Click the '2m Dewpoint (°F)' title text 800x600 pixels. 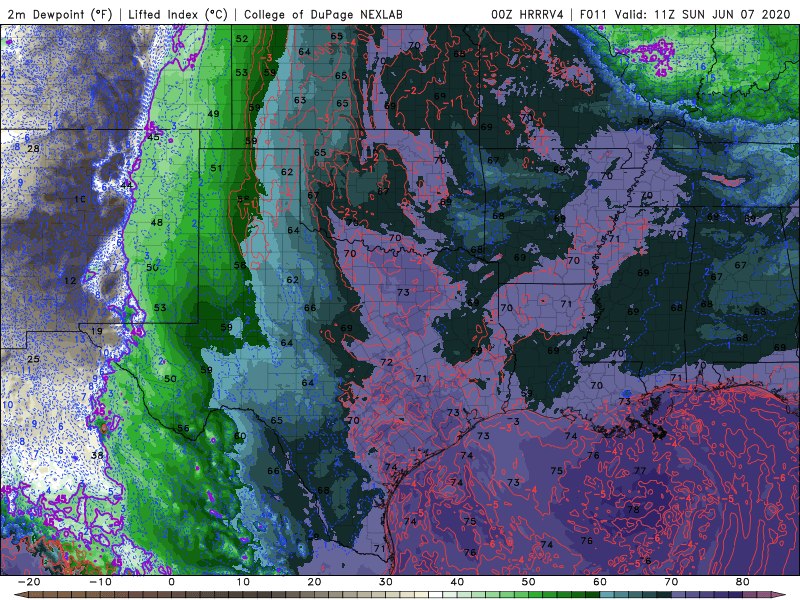(60, 14)
